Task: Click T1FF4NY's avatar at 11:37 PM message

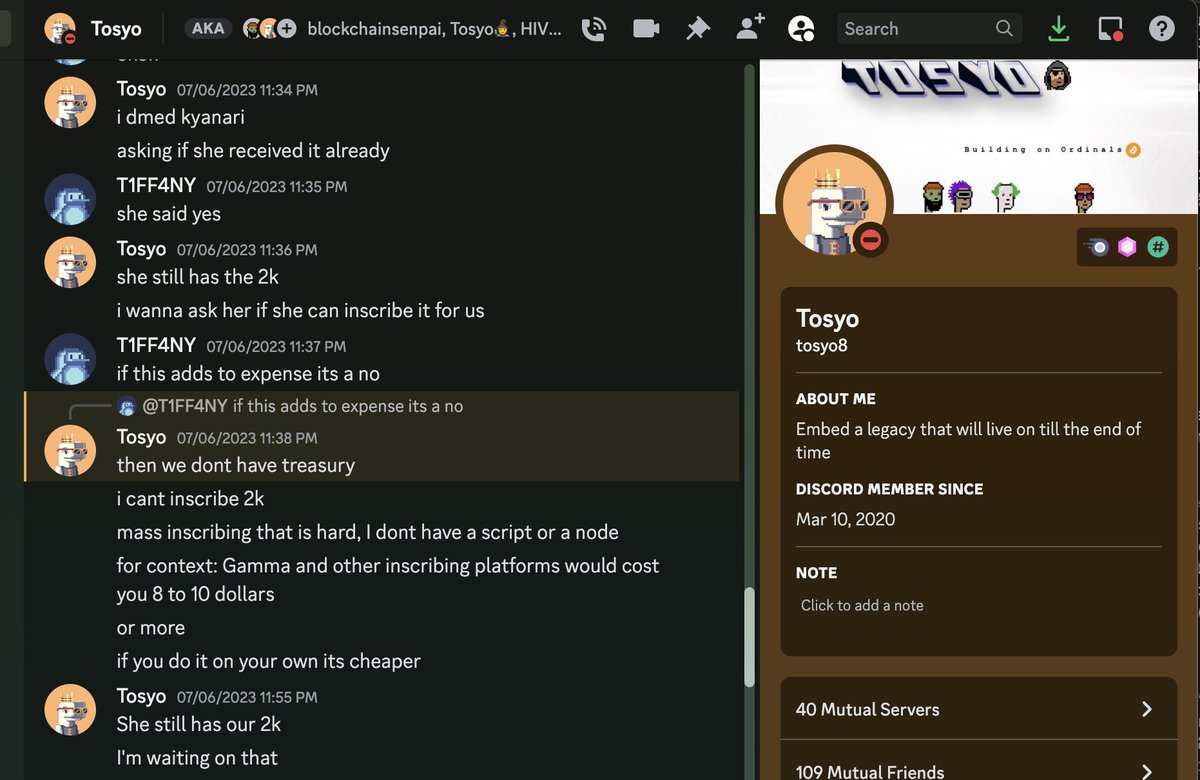Action: (70, 358)
